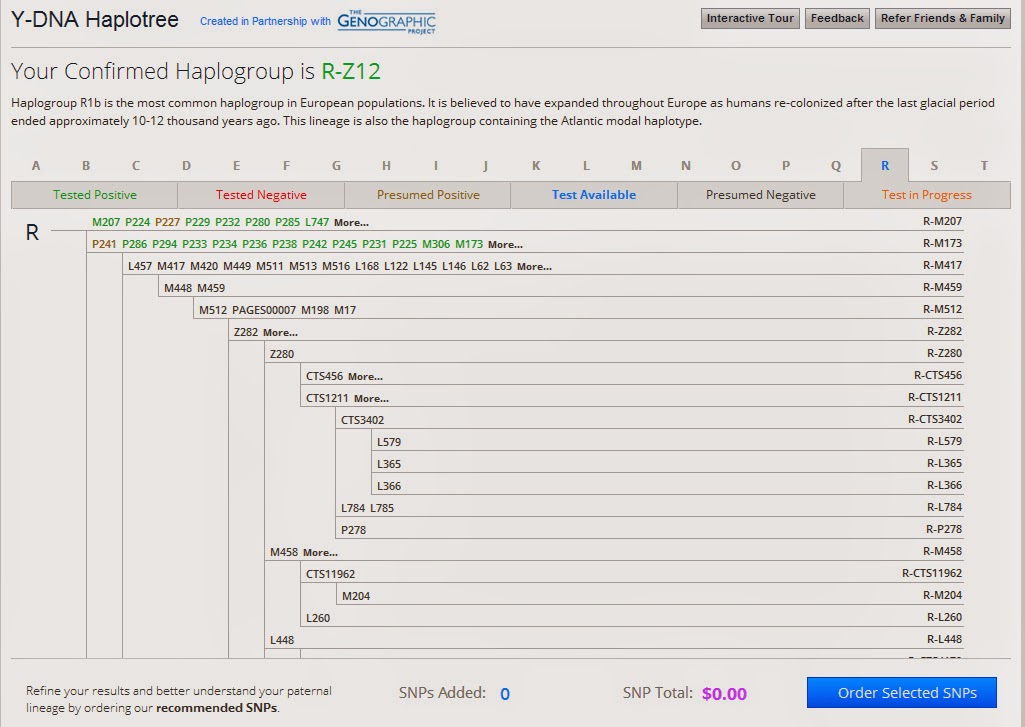This screenshot has width=1025, height=727.
Task: Select SNP PAGES00007 in the tree
Action: click(264, 311)
